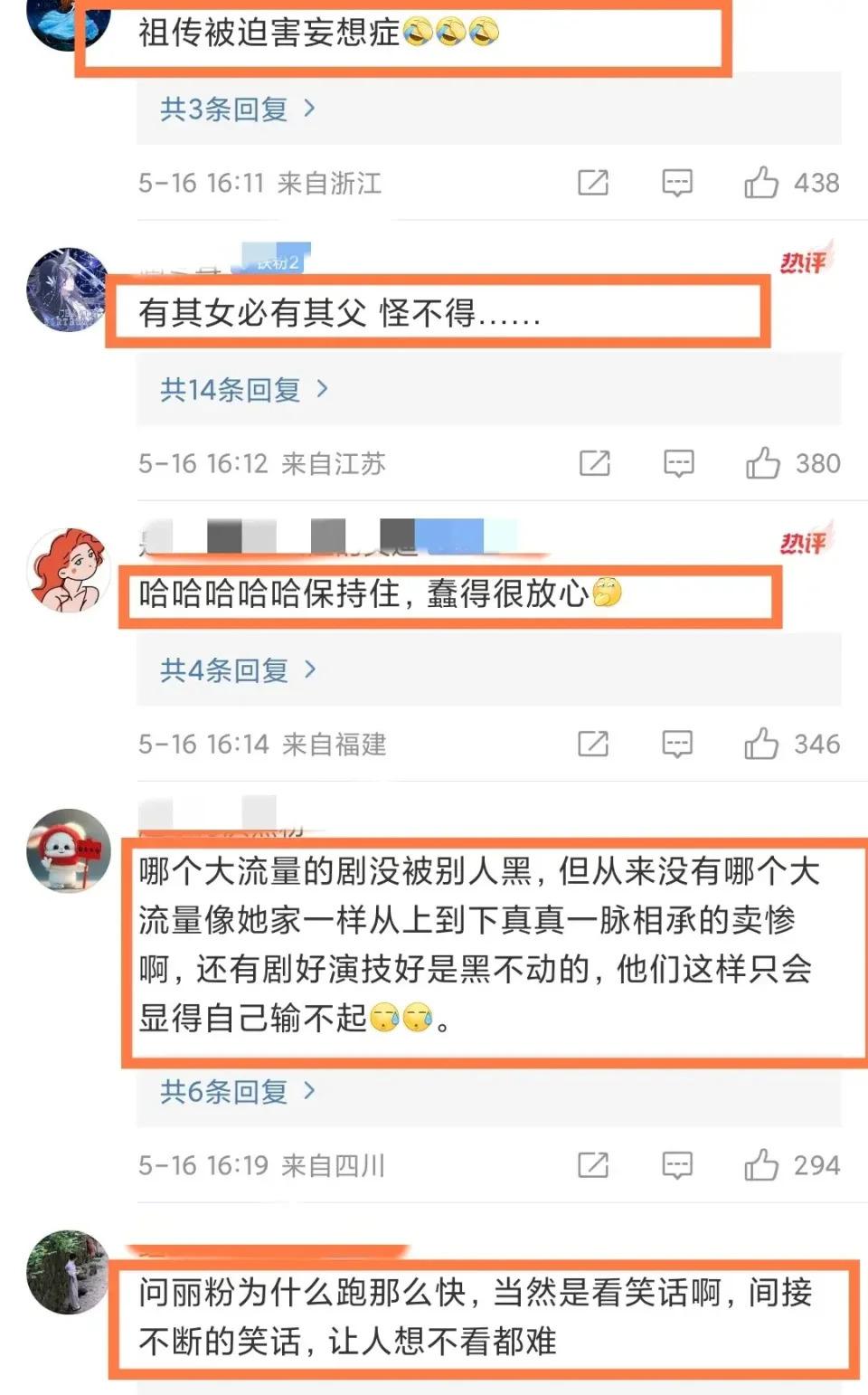Like the comment with 438 likes
868x1395 pixels.
tap(761, 183)
